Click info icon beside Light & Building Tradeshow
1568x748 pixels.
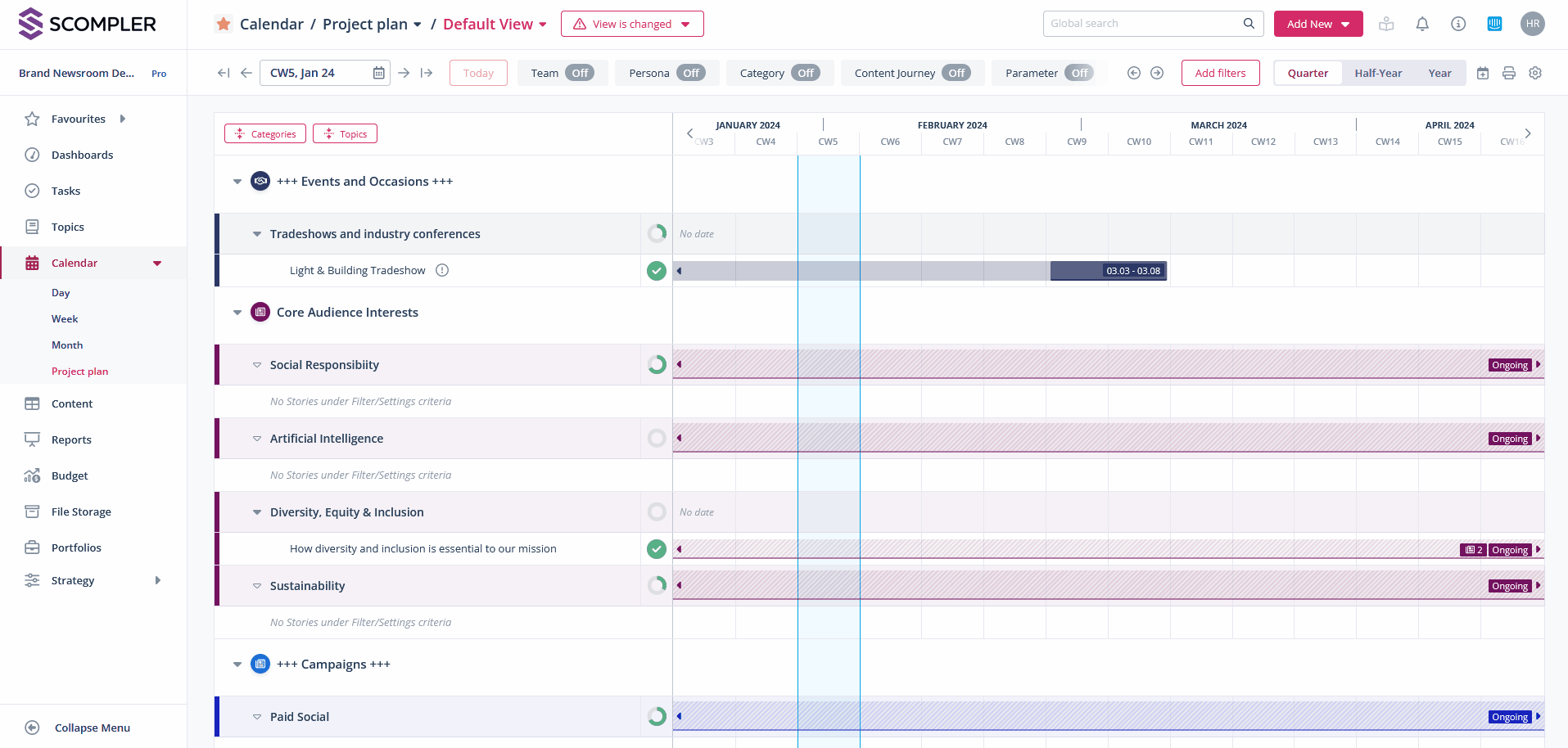coord(442,270)
